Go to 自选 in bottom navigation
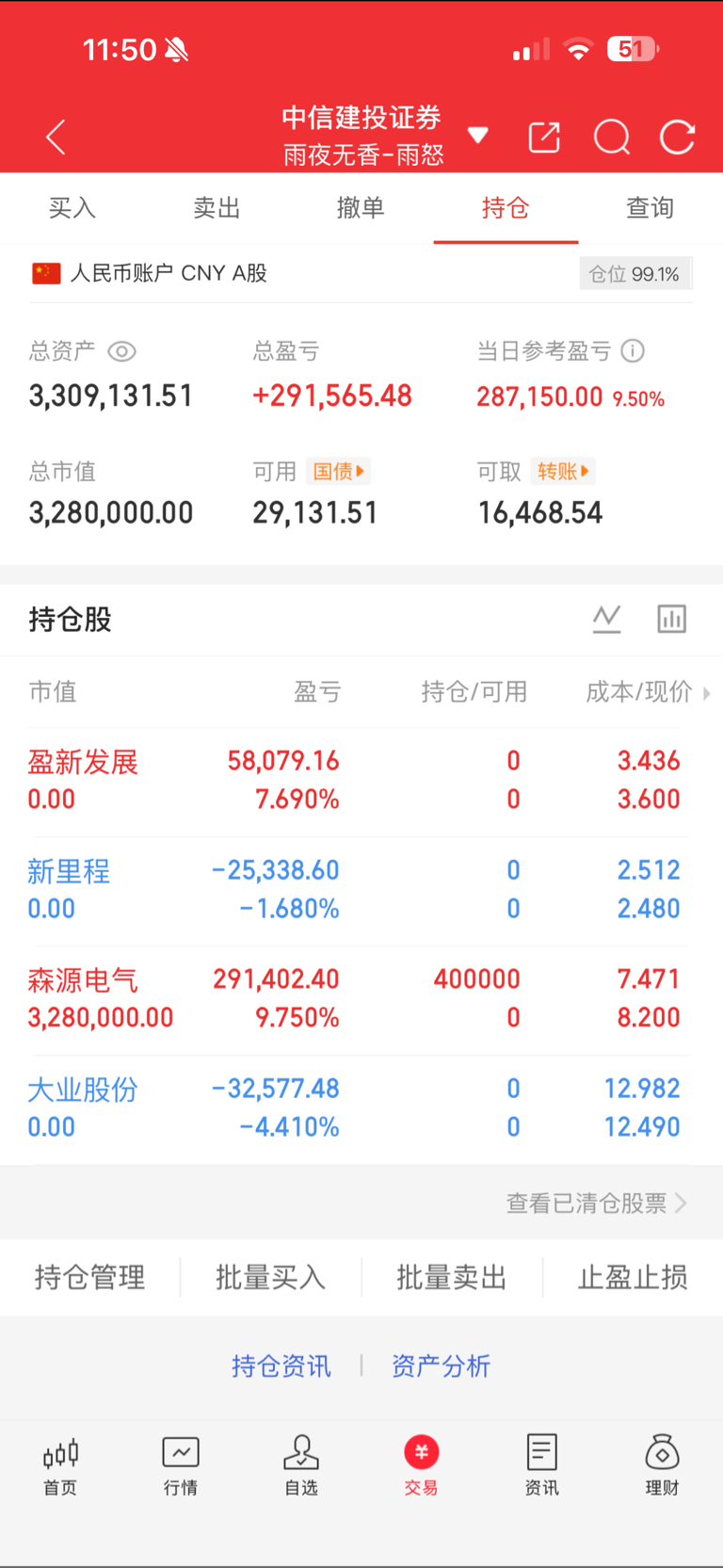 (x=301, y=1465)
